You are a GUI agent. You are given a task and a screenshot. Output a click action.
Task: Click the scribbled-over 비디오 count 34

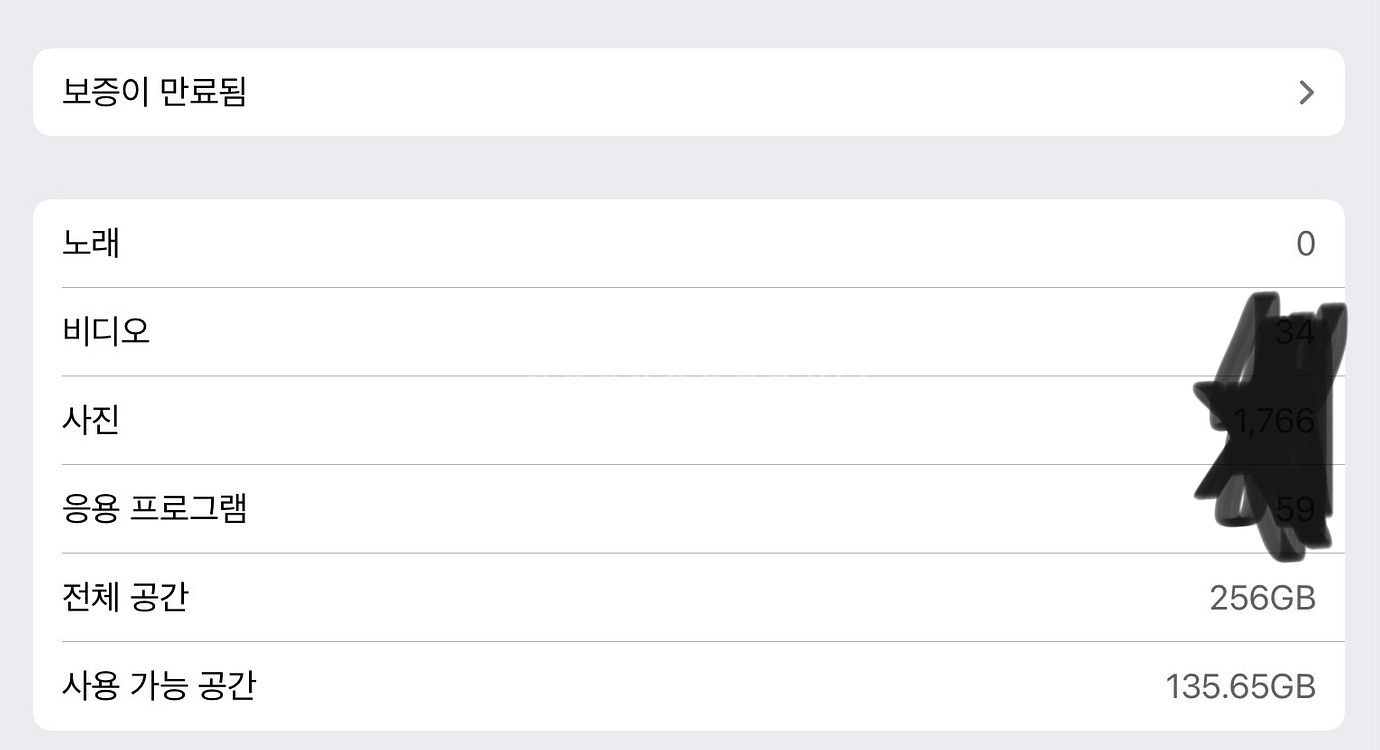pos(1294,332)
